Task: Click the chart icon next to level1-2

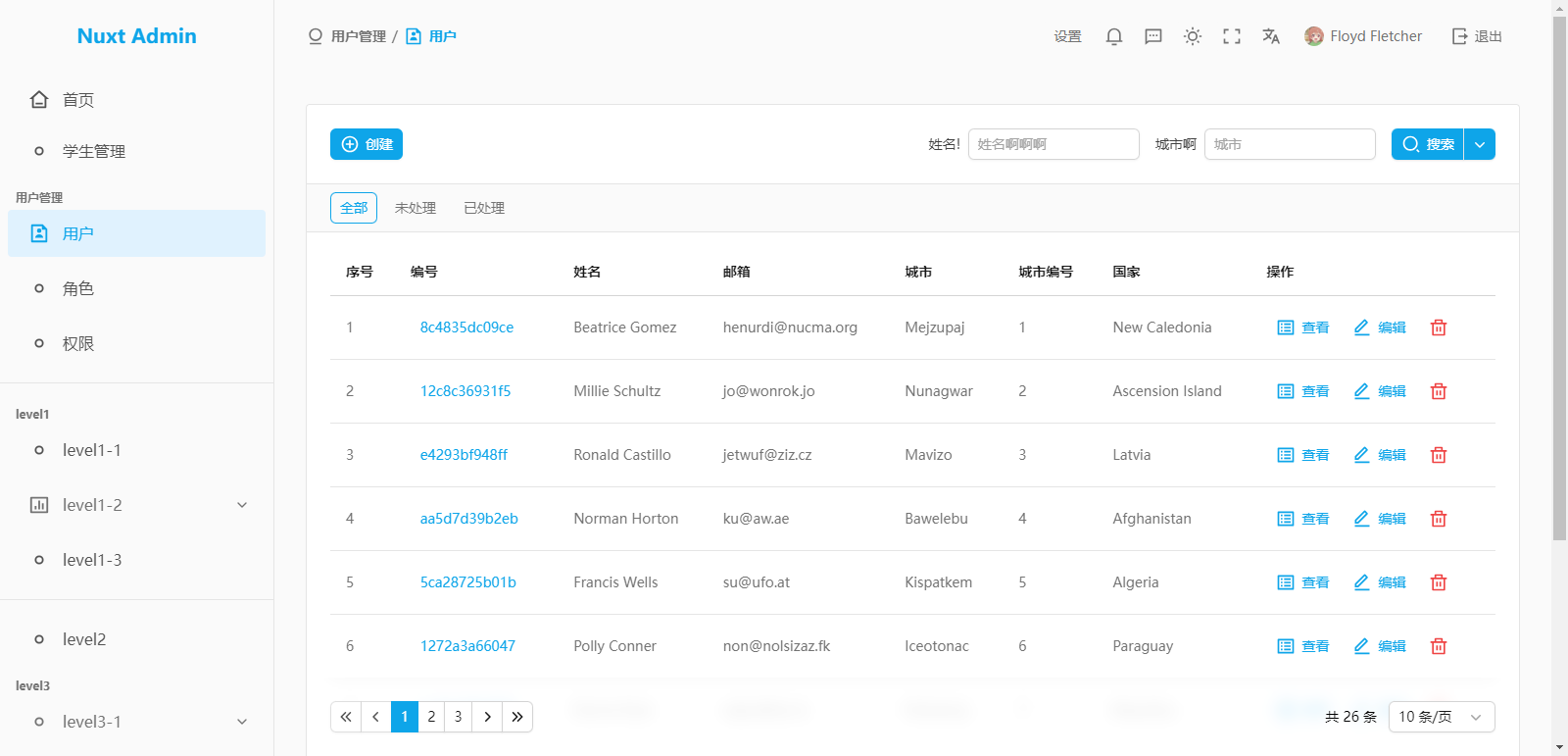Action: point(39,505)
